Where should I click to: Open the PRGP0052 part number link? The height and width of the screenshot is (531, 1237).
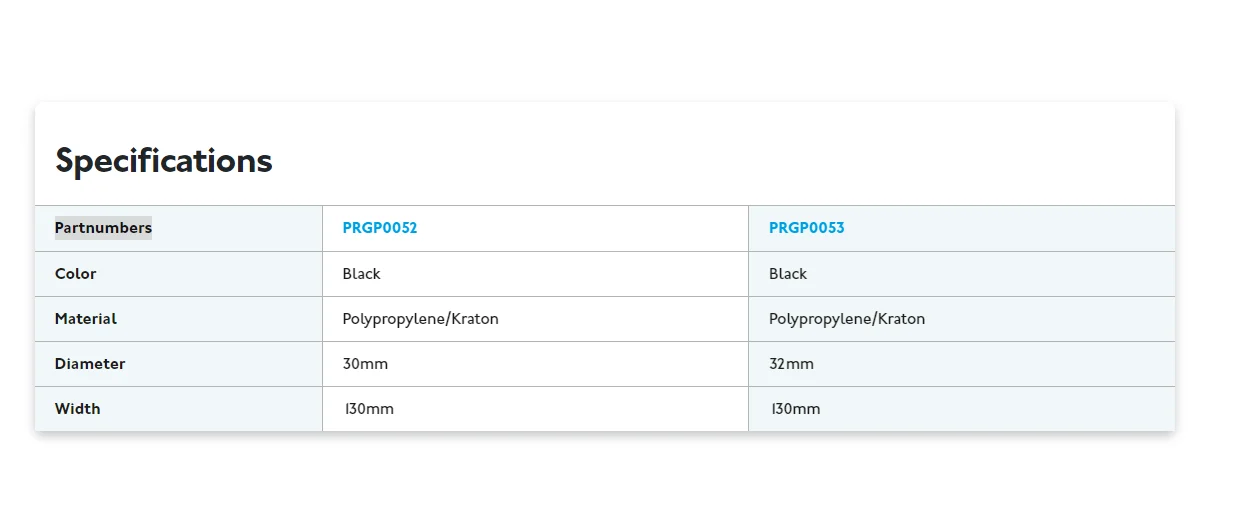tap(380, 228)
